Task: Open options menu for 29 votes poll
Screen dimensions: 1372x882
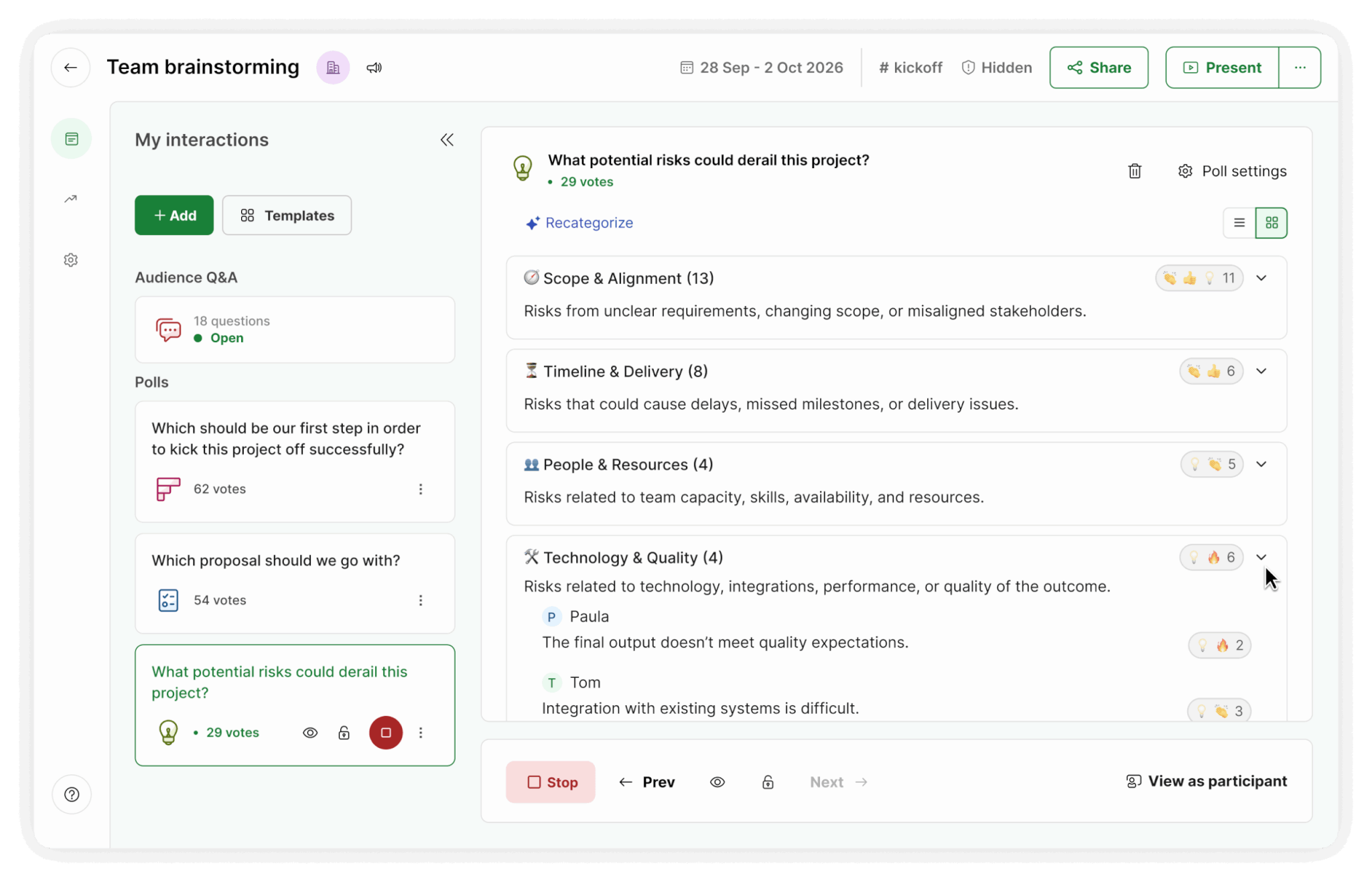Action: [x=421, y=733]
